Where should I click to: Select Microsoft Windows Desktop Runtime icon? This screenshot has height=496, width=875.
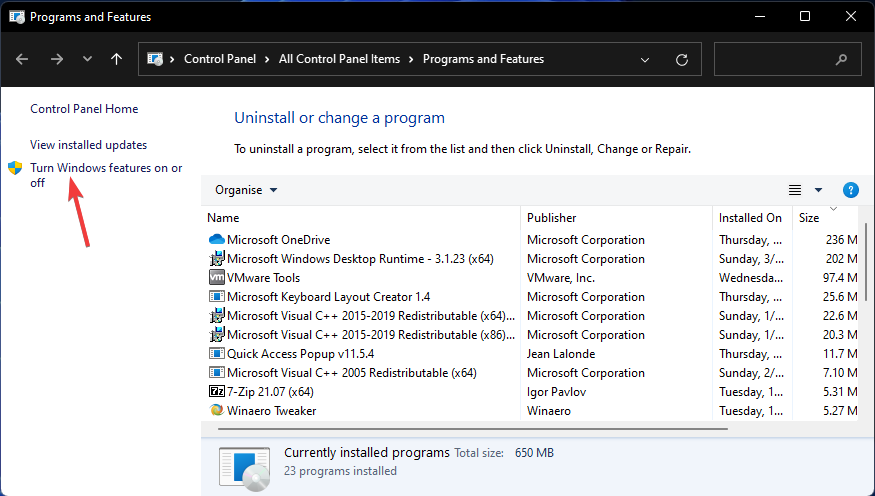217,259
